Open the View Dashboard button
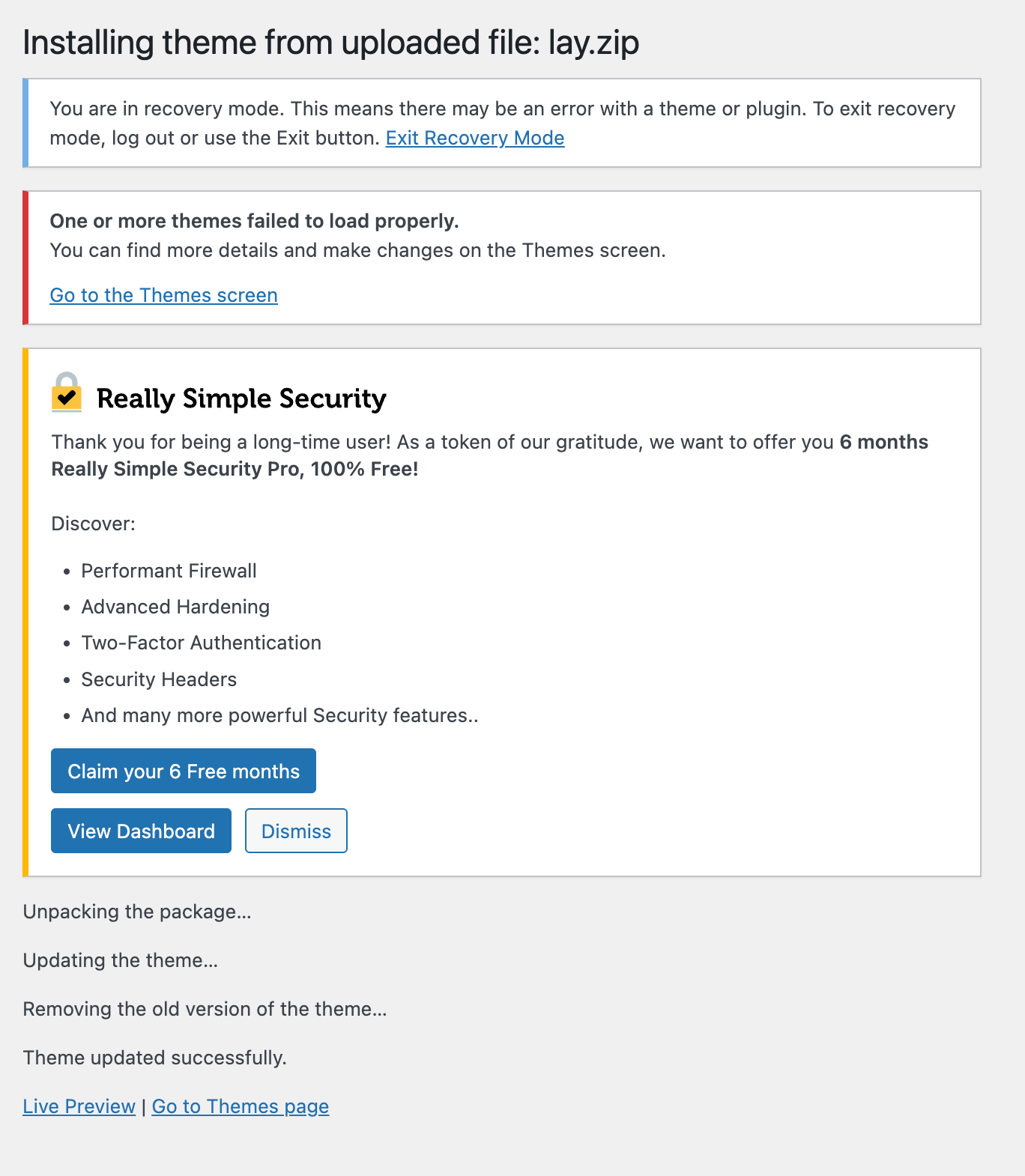This screenshot has width=1025, height=1176. pos(140,831)
